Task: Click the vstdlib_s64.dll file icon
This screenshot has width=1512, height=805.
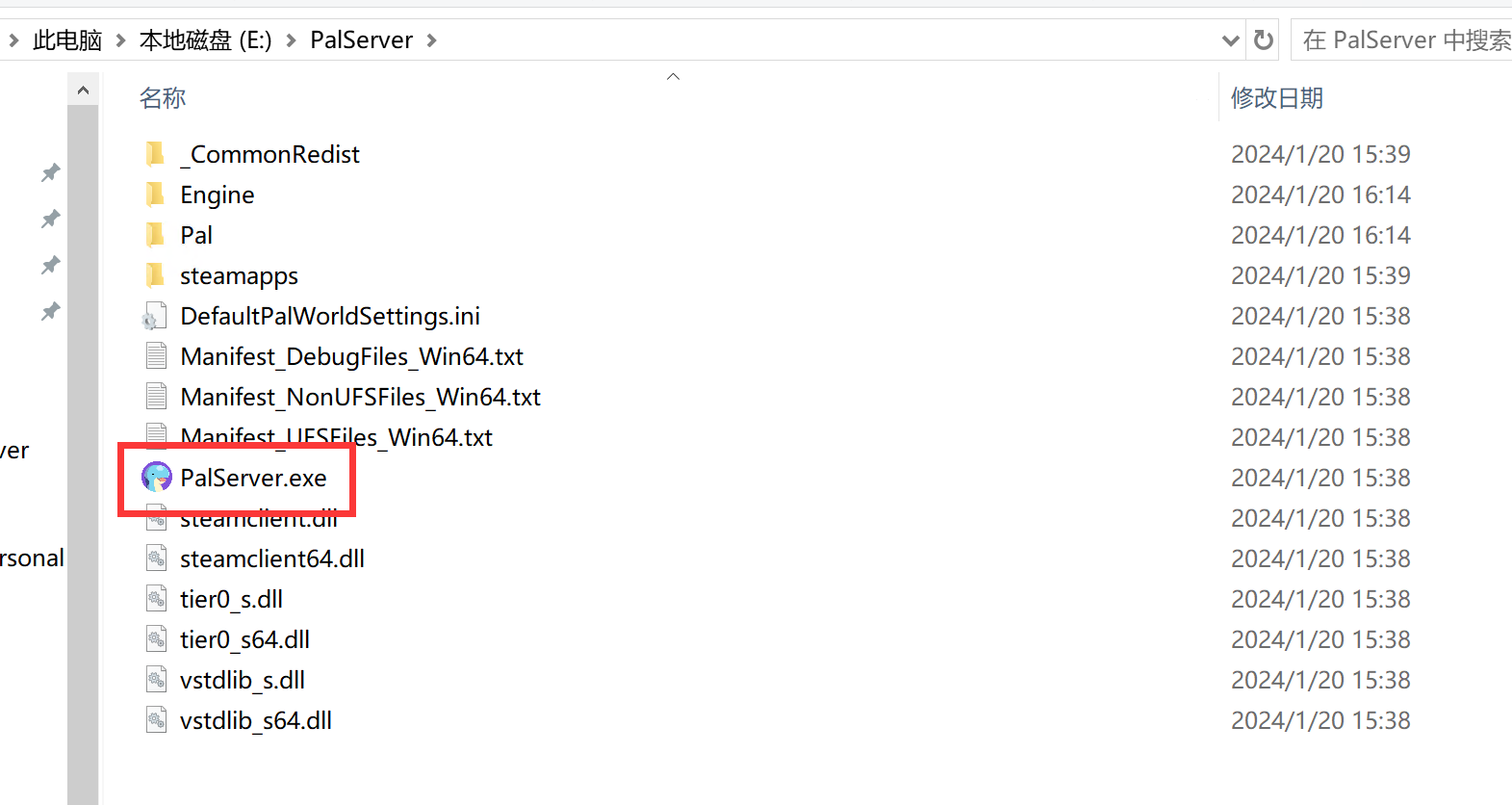Action: 156,720
